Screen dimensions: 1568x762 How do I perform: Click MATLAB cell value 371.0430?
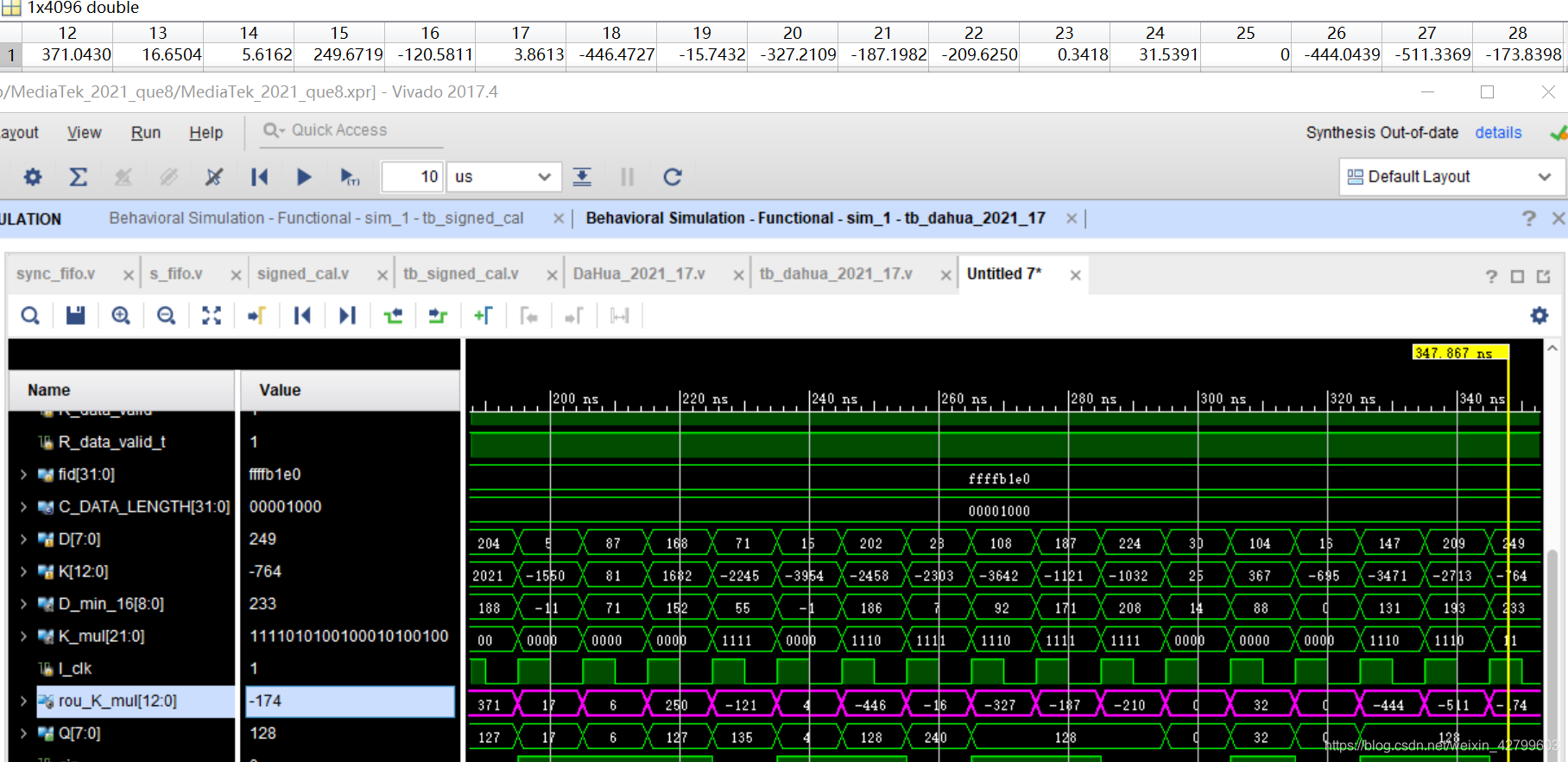67,54
